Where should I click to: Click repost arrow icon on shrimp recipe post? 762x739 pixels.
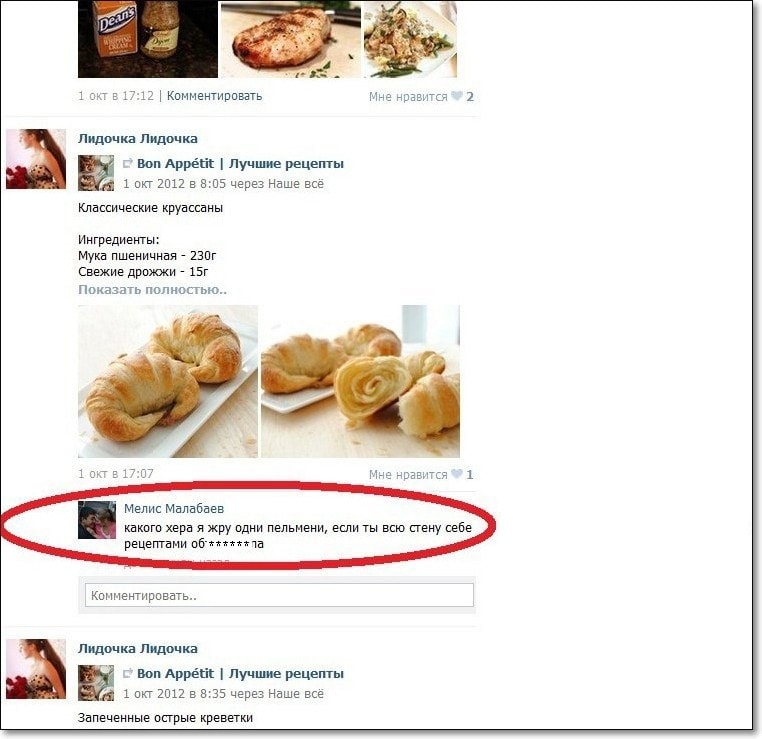[128, 673]
